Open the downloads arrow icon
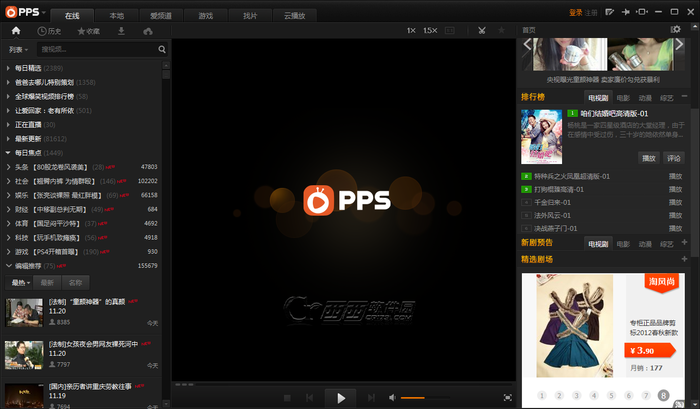Viewport: 700px width, 409px height. [121, 31]
